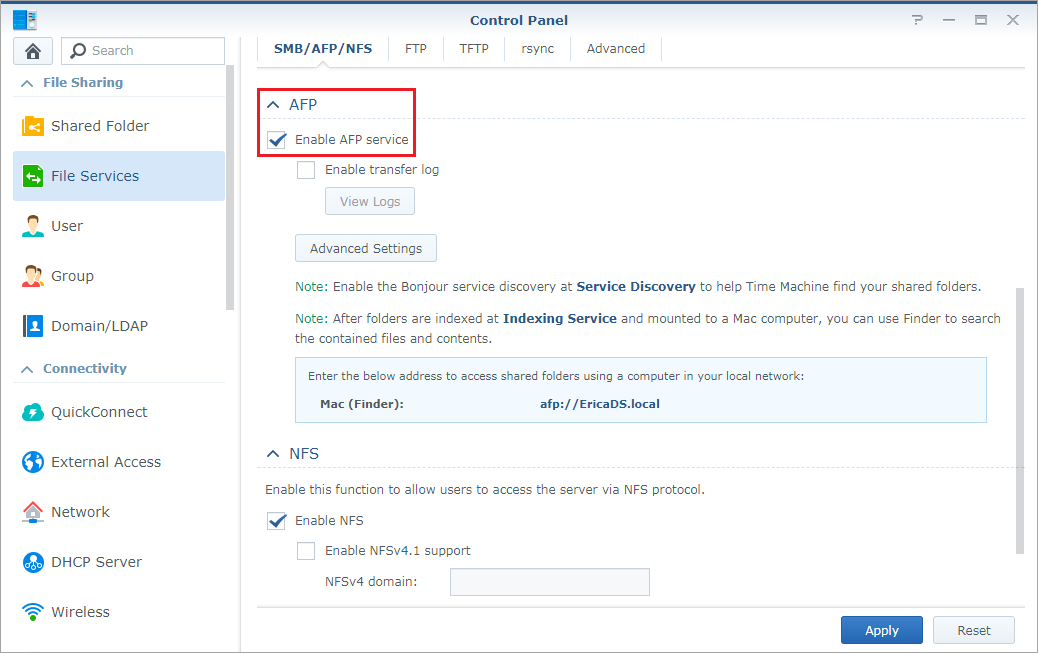
Task: Click the External Access globe icon
Action: (x=32, y=462)
